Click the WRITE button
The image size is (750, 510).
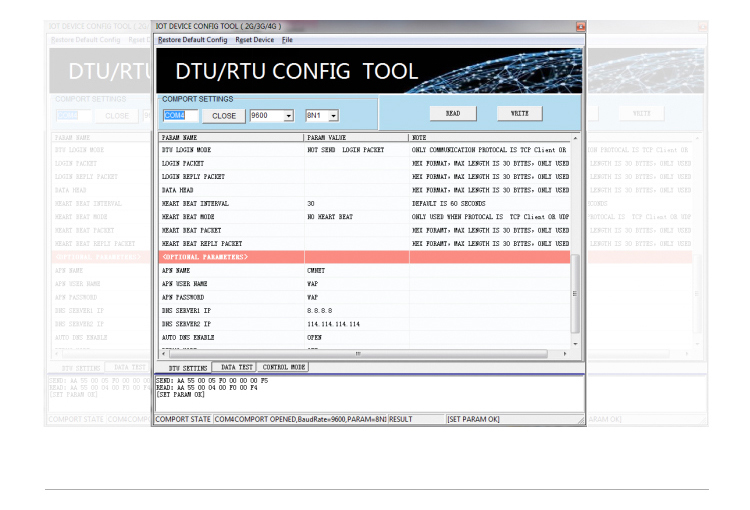pyautogui.click(x=520, y=113)
